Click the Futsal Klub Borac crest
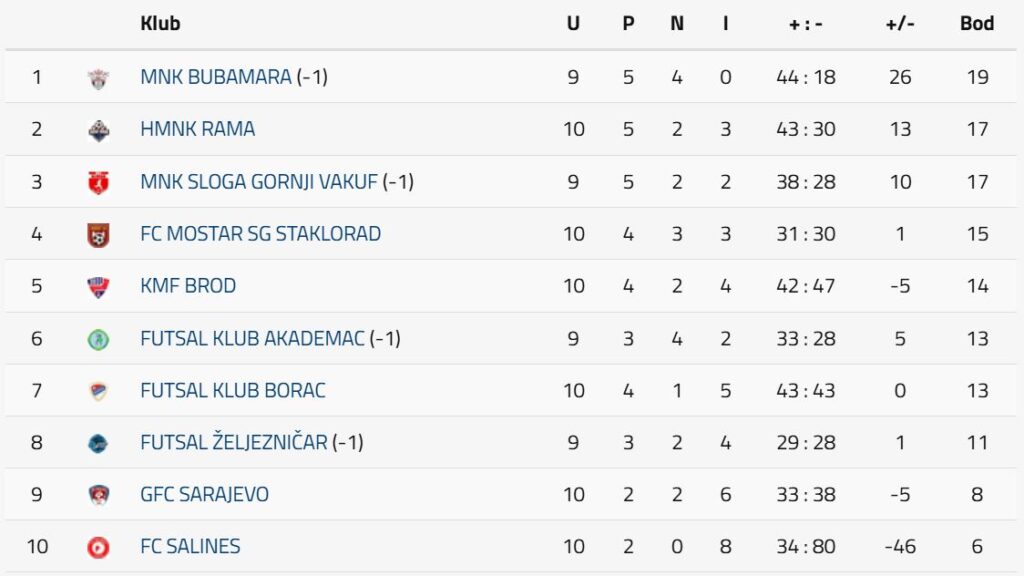This screenshot has height=576, width=1024. 98,391
